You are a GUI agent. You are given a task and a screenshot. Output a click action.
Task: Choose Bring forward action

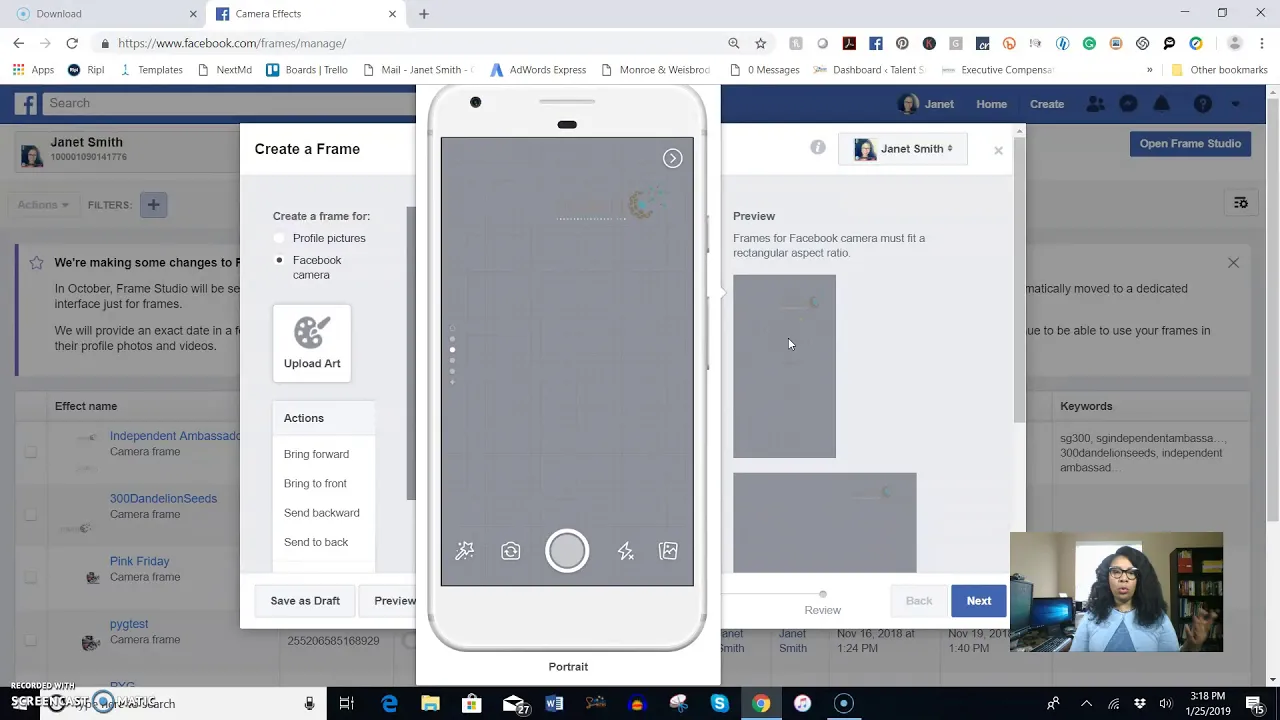316,454
